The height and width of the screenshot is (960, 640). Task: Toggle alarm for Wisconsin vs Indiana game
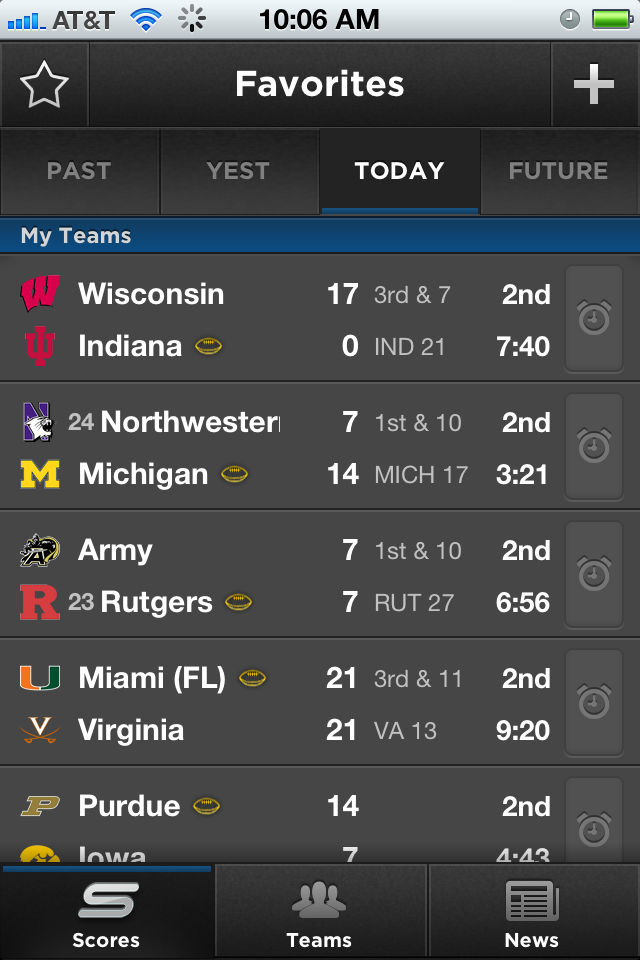coord(594,318)
